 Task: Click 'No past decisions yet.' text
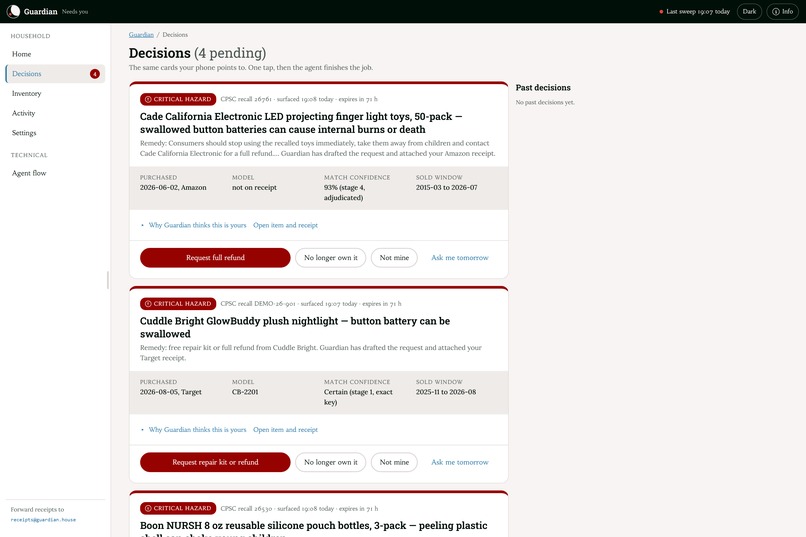pos(545,102)
